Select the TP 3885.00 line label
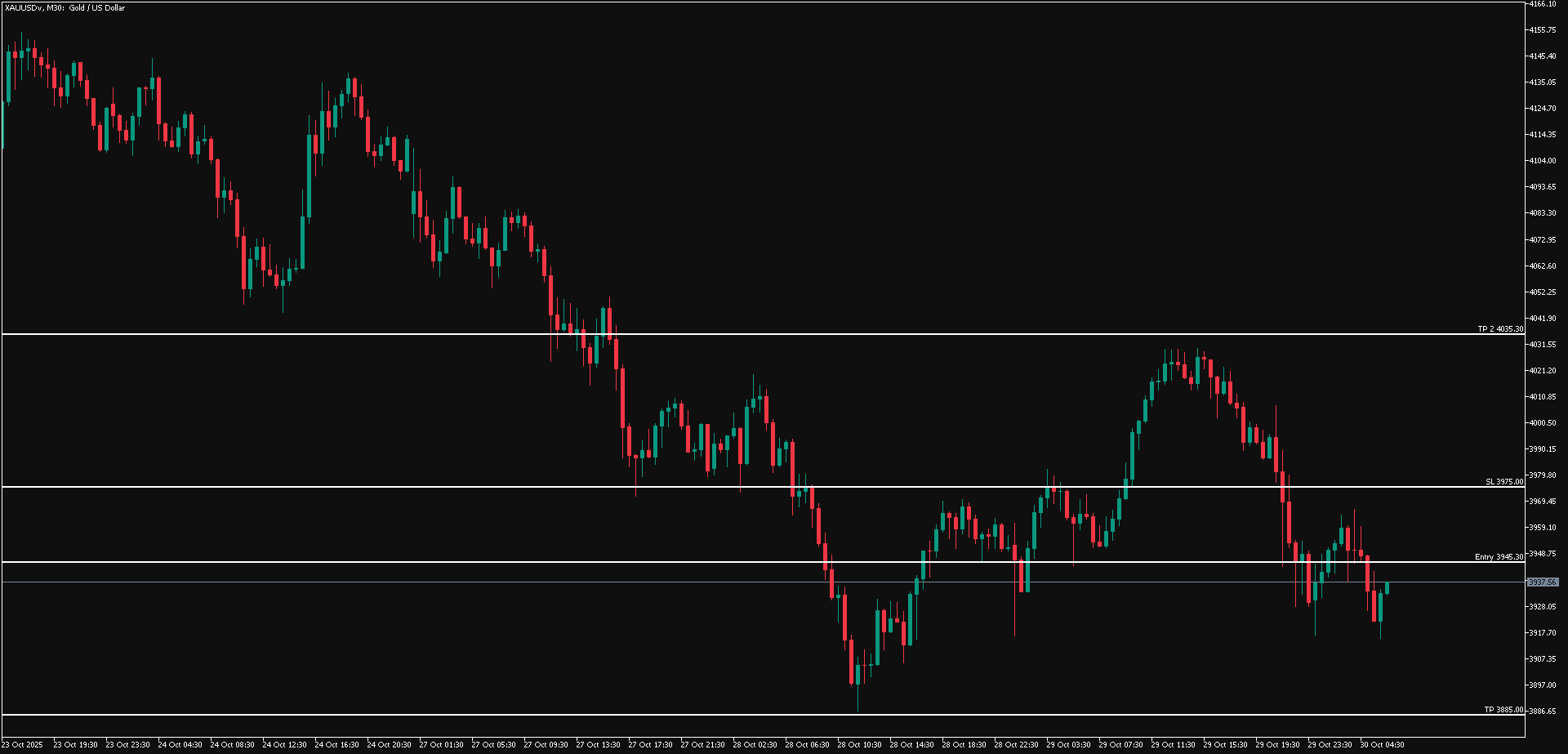The height and width of the screenshot is (754, 1568). pos(1503,710)
